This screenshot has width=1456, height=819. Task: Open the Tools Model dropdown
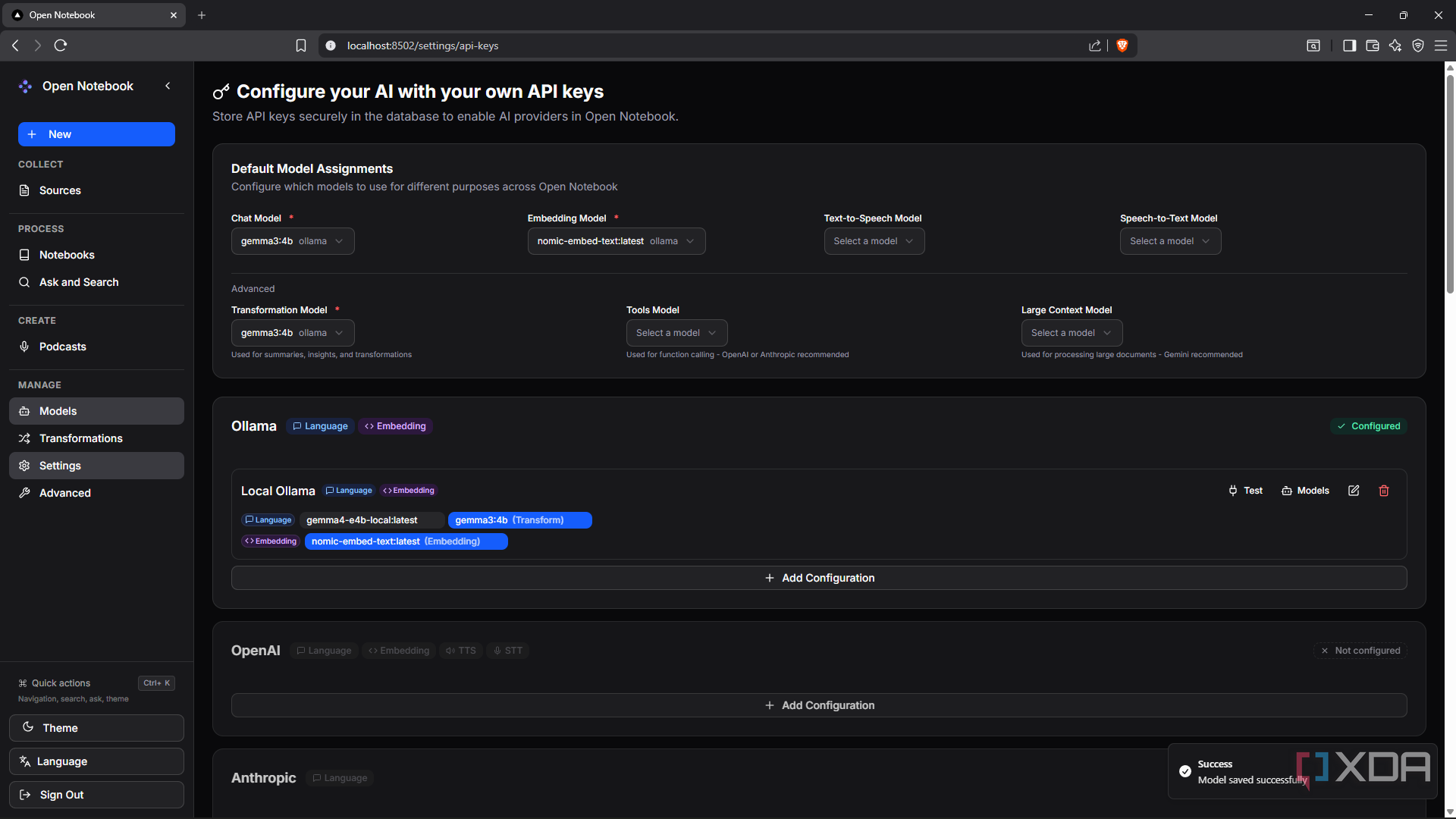coord(676,333)
